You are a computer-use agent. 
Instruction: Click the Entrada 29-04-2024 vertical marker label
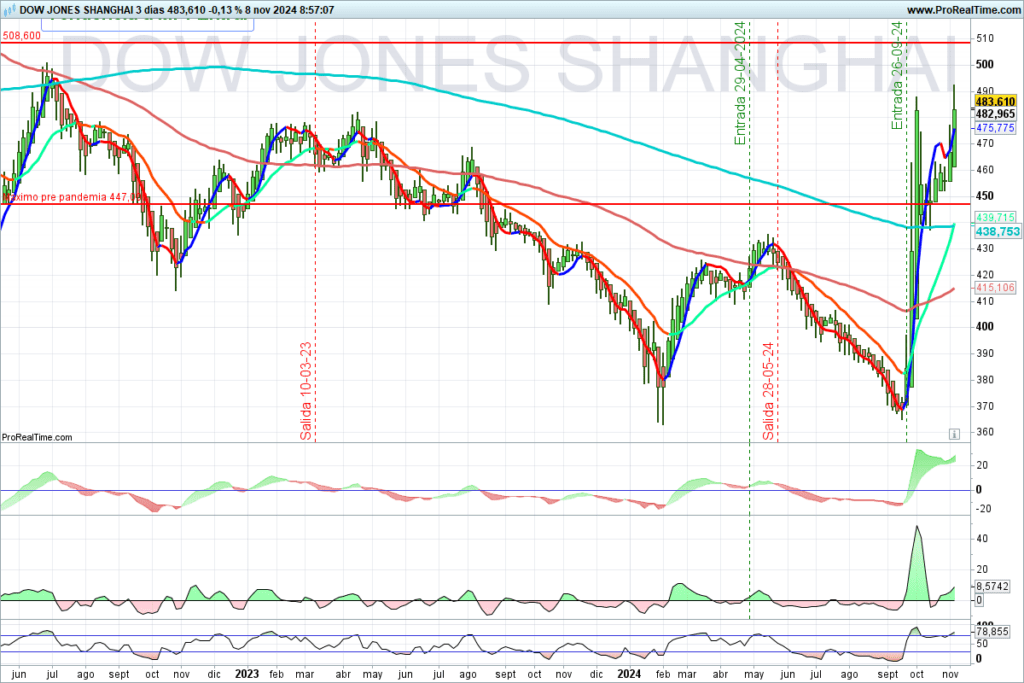[x=740, y=84]
